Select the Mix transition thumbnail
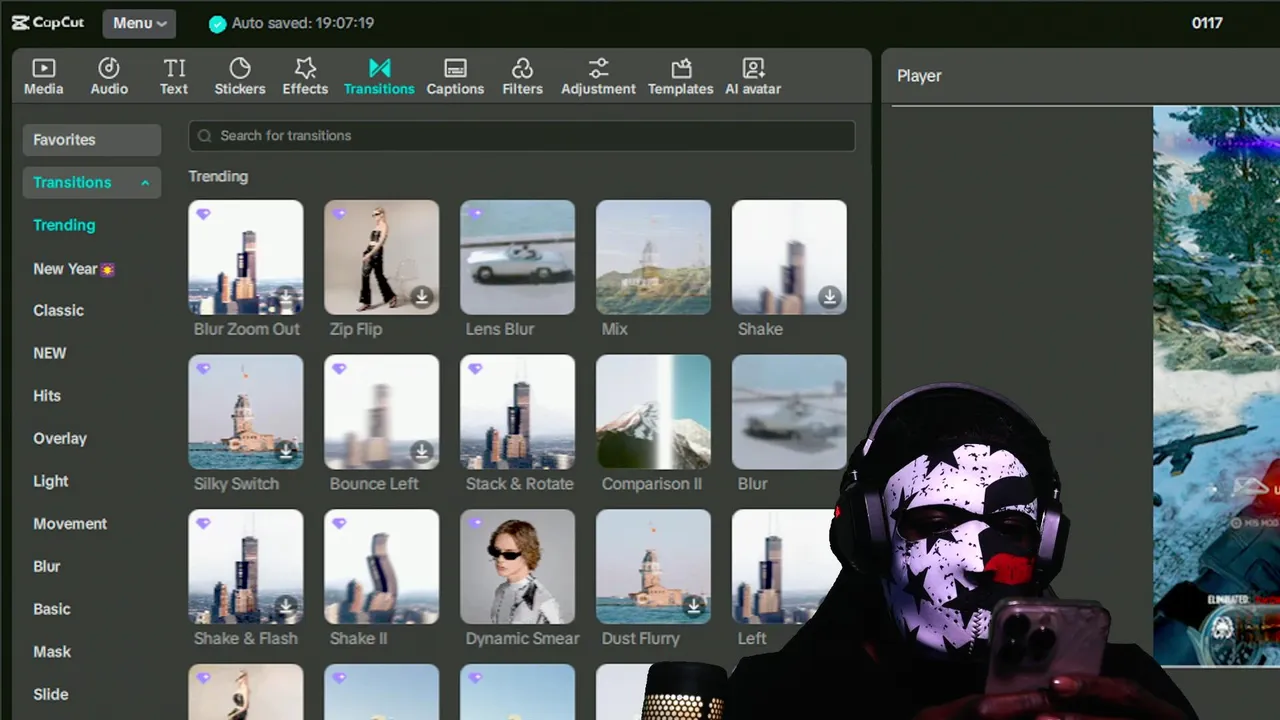This screenshot has width=1280, height=720. pos(654,257)
